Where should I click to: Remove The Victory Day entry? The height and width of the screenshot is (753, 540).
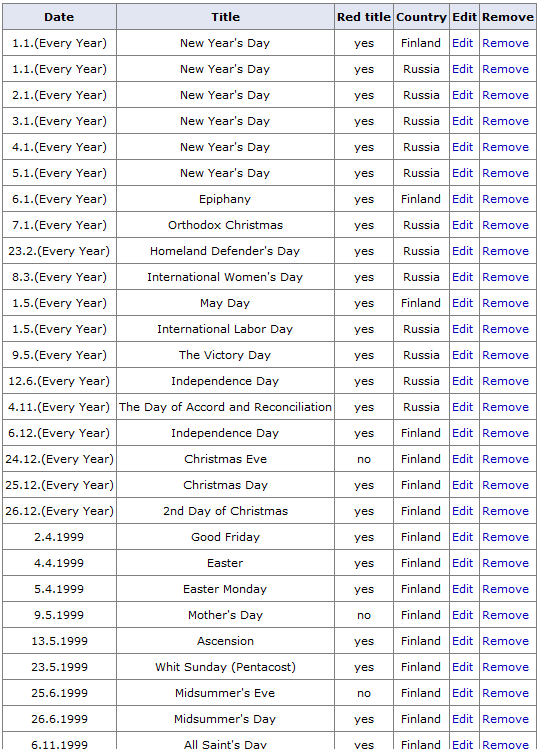pos(505,355)
